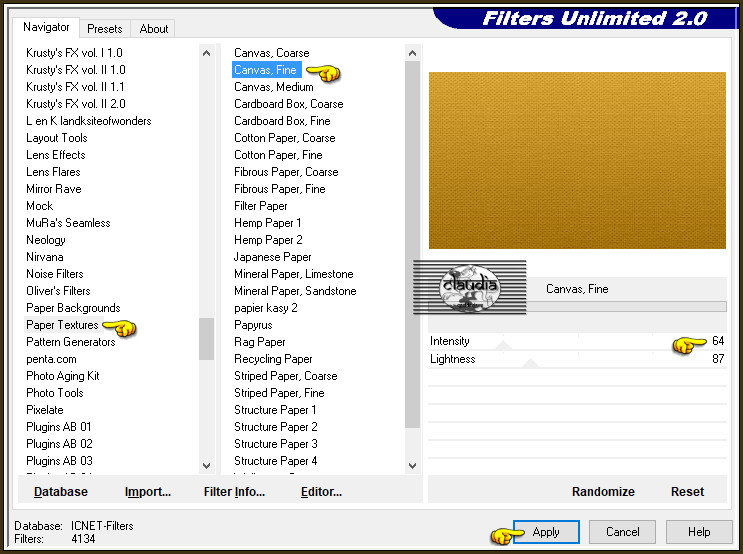Select Pattern Generators category
Screen dimensions: 743x554
click(x=71, y=342)
